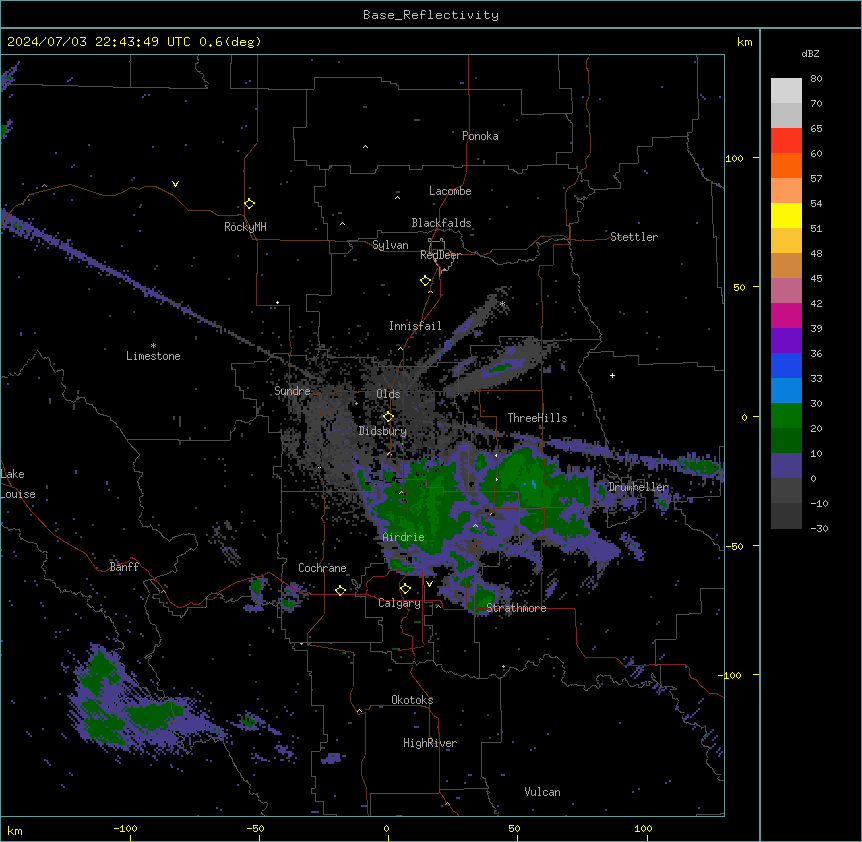Click the Lacombe city label

[450, 191]
